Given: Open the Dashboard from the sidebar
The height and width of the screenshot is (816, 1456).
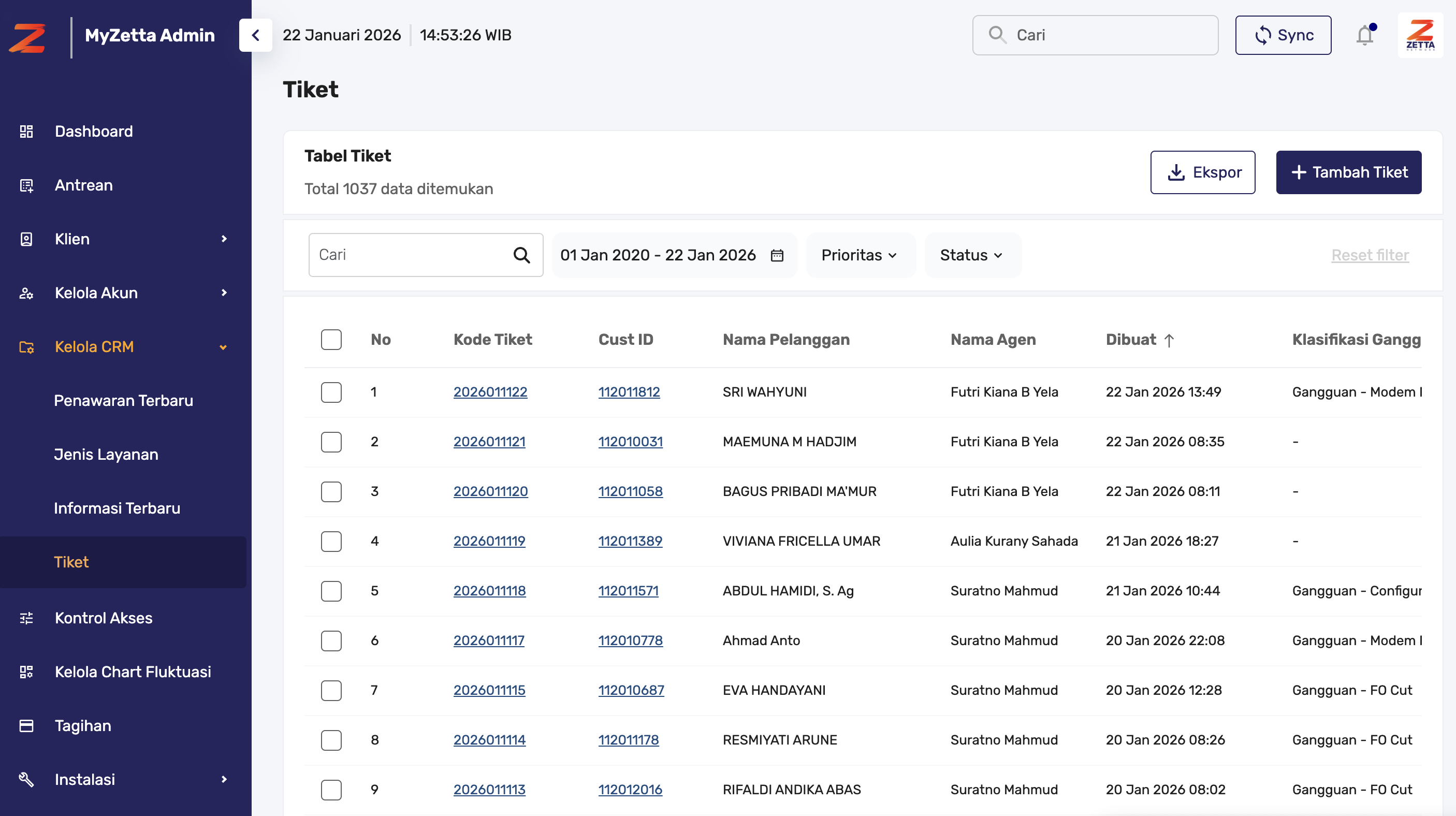Looking at the screenshot, I should [93, 131].
